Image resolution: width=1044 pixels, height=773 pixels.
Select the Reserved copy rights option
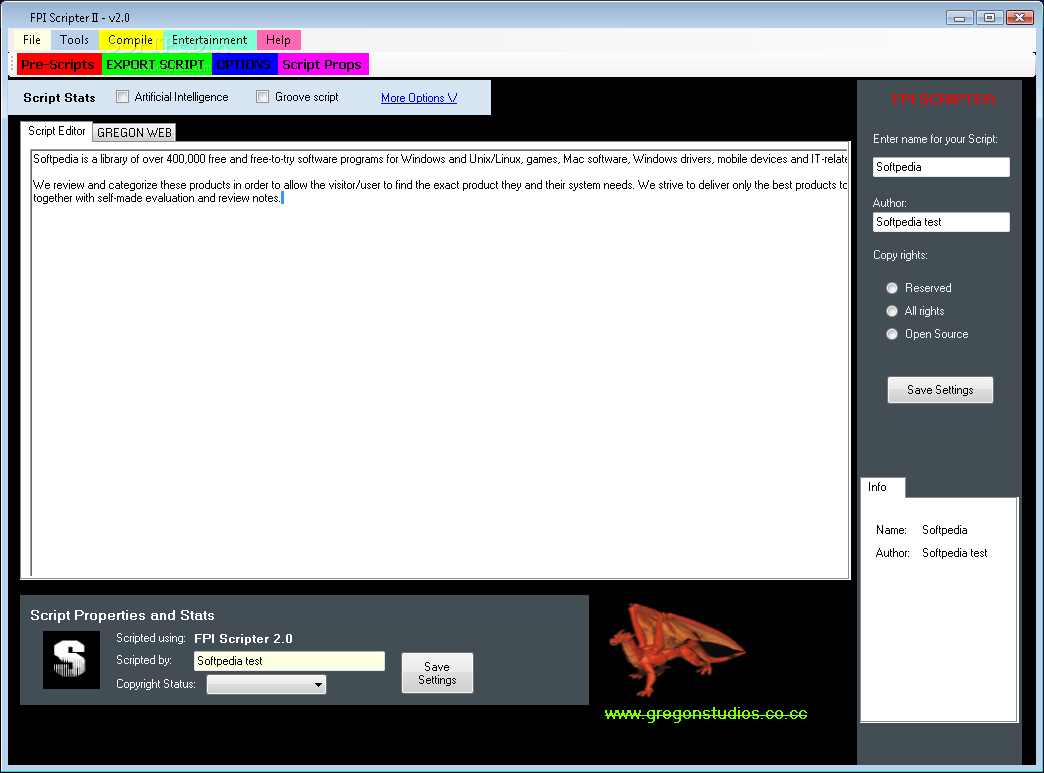point(892,288)
